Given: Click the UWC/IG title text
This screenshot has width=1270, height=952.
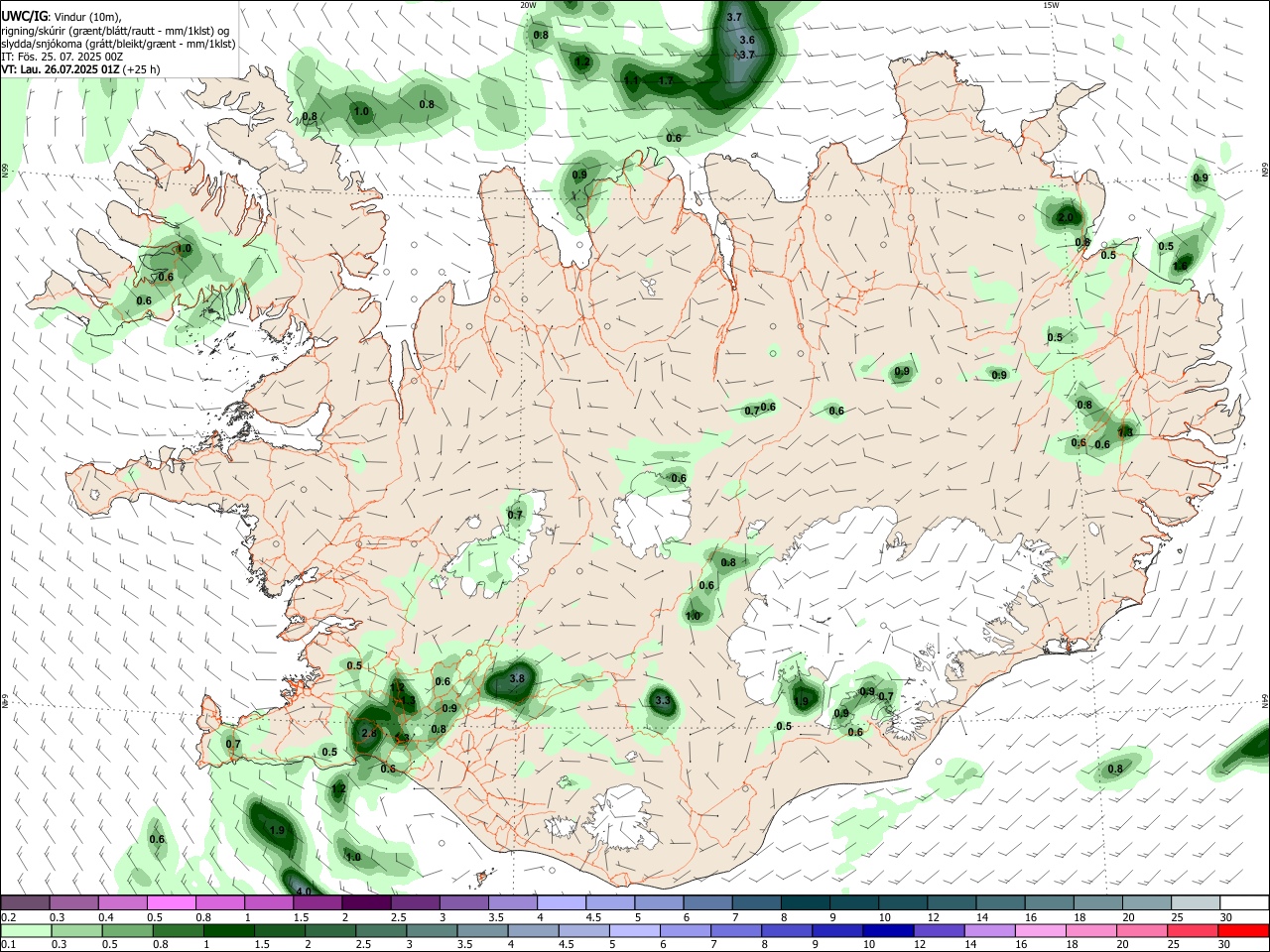Looking at the screenshot, I should (x=24, y=16).
